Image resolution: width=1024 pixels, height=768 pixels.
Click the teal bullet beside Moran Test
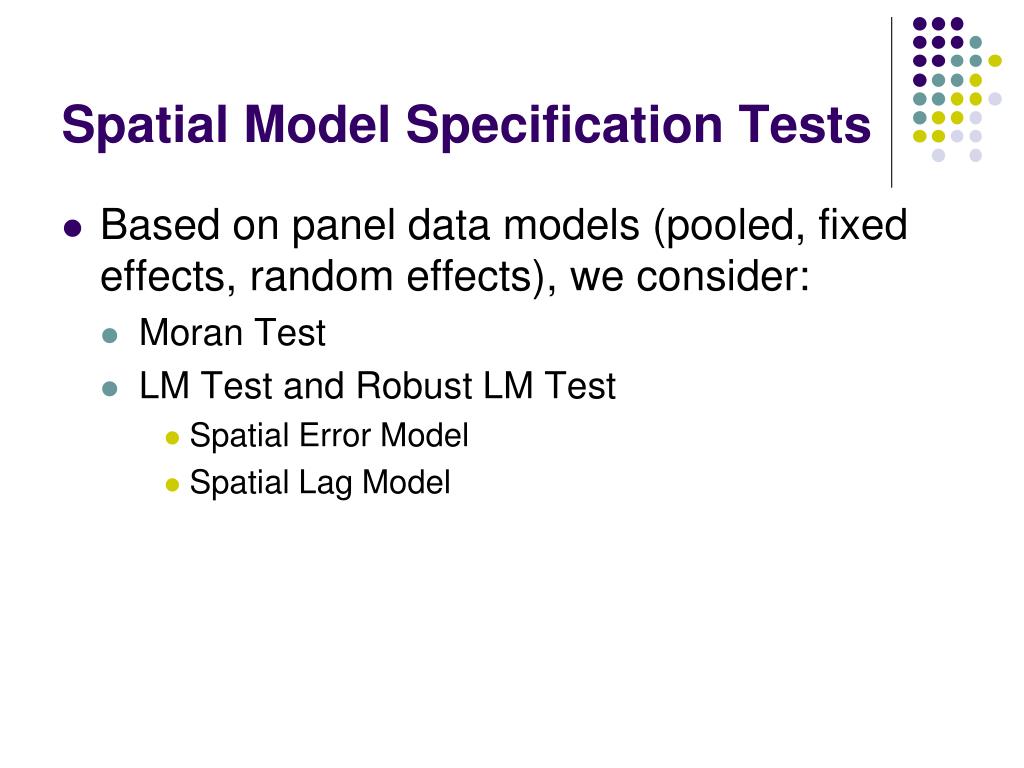pyautogui.click(x=110, y=336)
